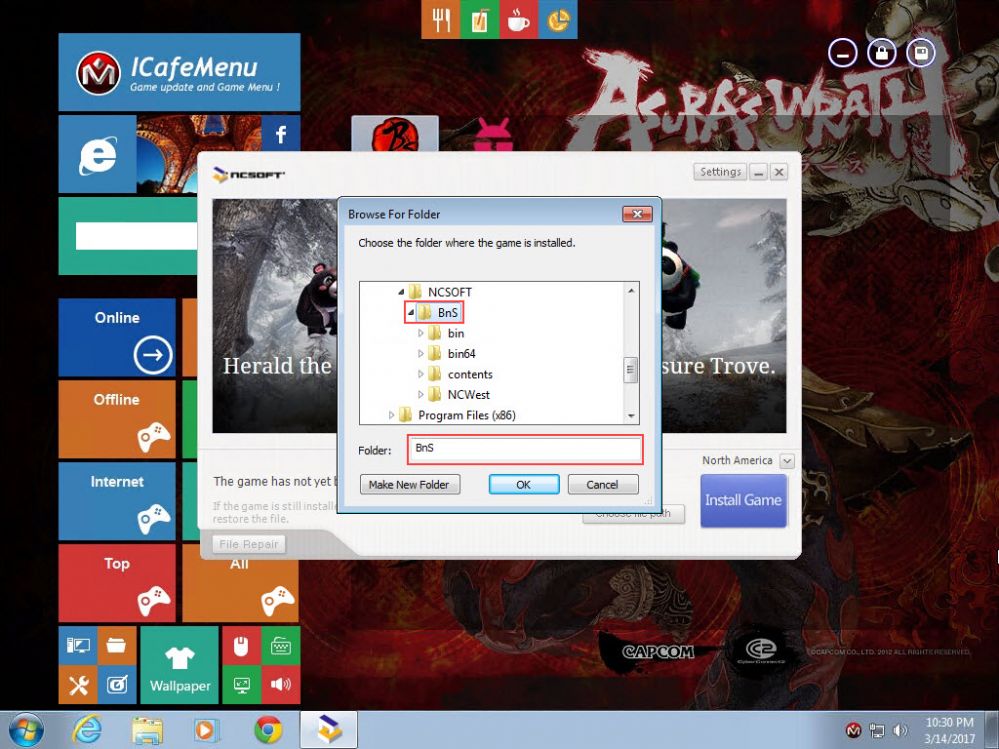The width and height of the screenshot is (999, 749).
Task: Open the speaker volume tile
Action: pos(280,685)
